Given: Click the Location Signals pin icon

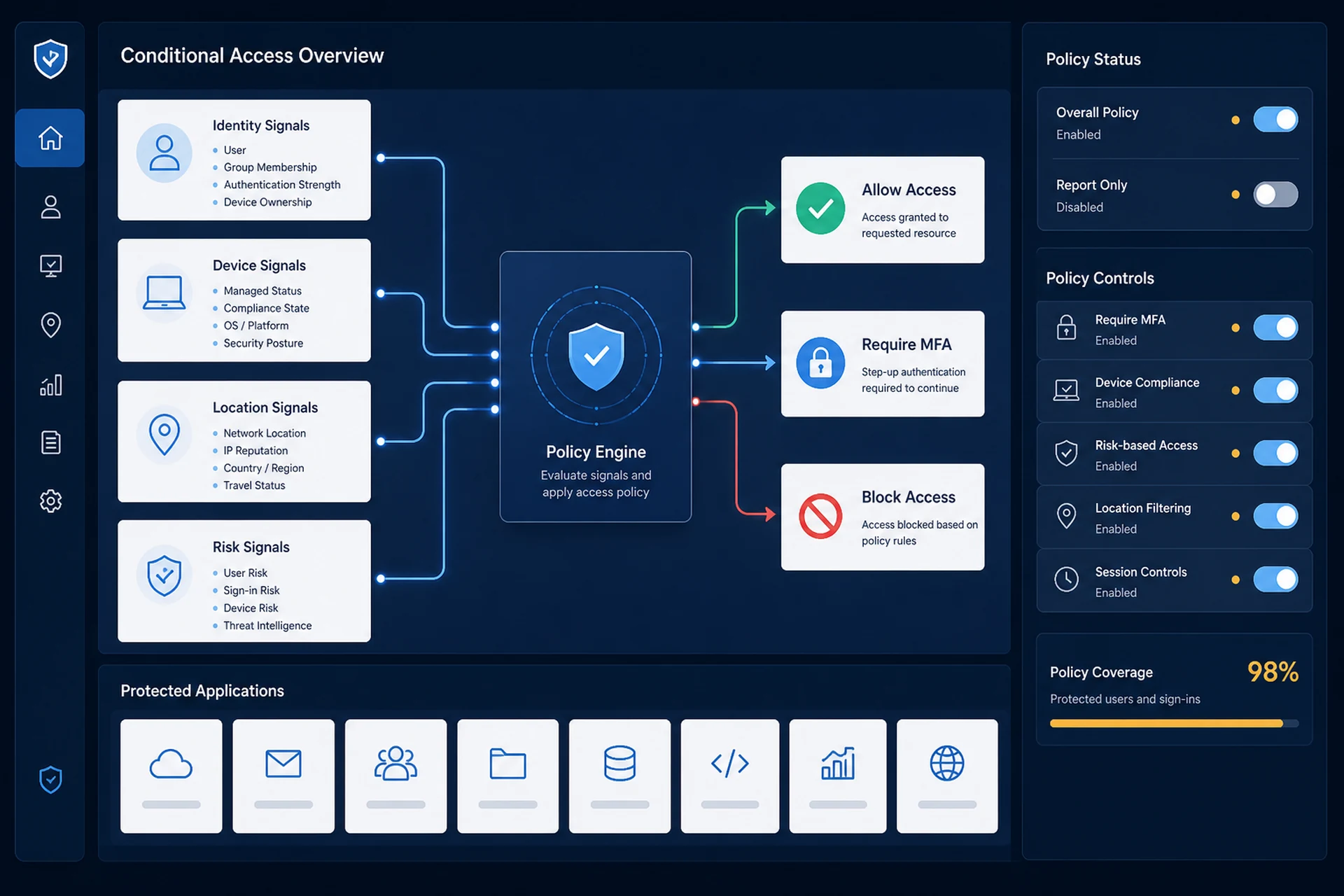Looking at the screenshot, I should pos(164,434).
